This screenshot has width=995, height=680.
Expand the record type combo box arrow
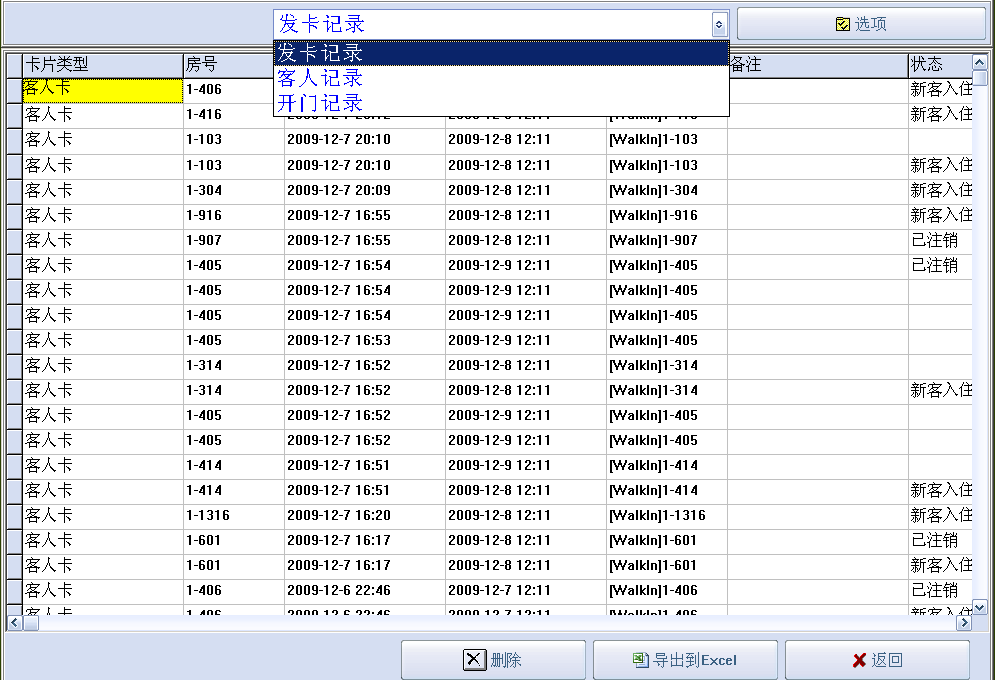click(x=719, y=25)
